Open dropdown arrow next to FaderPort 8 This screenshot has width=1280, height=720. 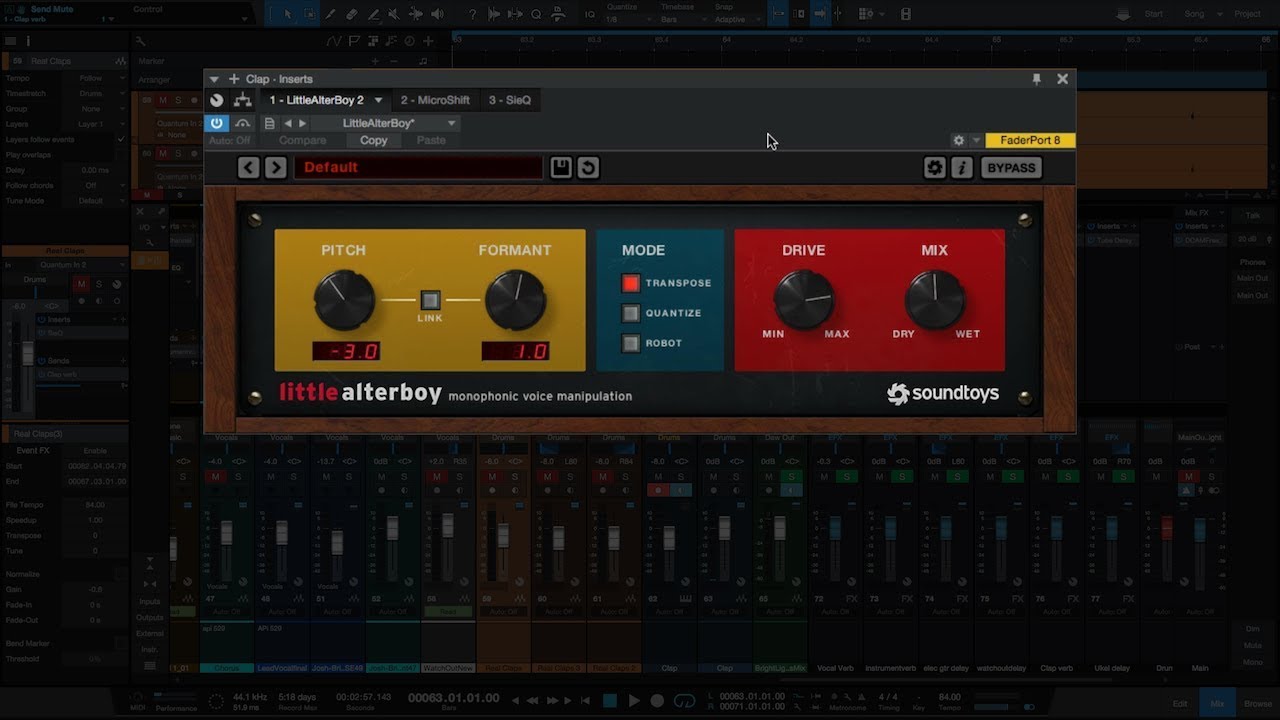977,141
